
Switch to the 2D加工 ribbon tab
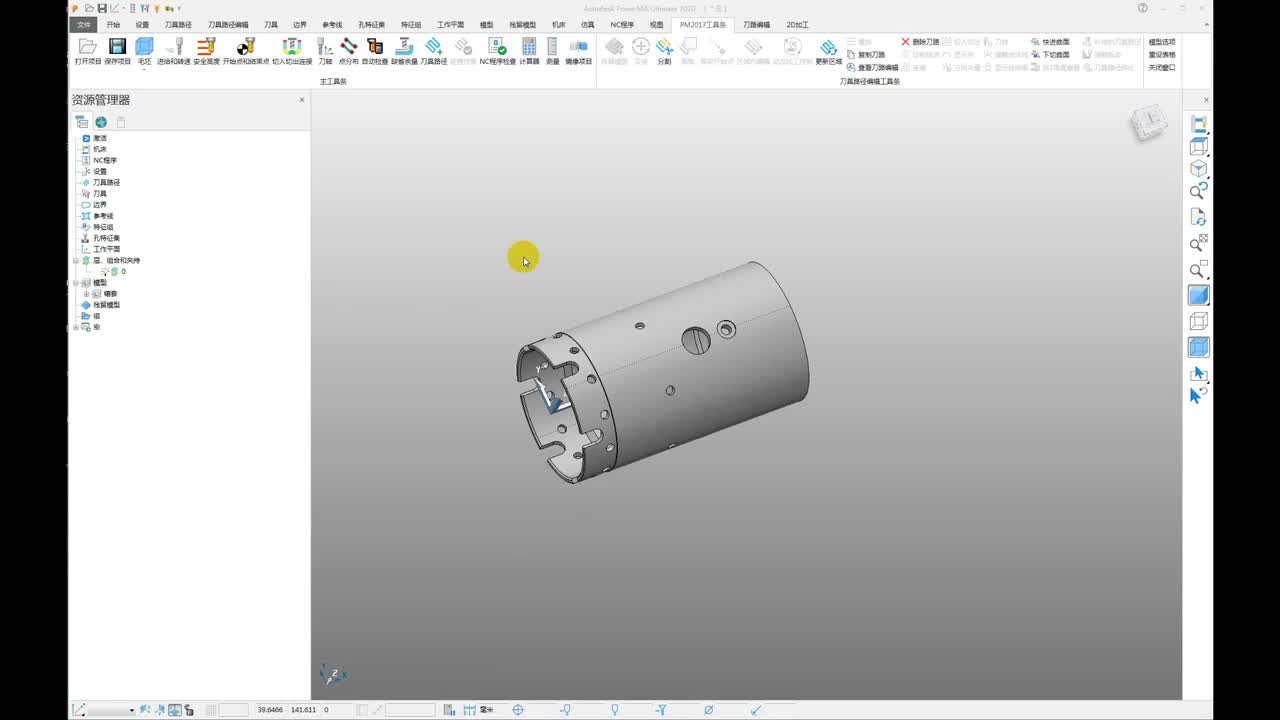(797, 24)
